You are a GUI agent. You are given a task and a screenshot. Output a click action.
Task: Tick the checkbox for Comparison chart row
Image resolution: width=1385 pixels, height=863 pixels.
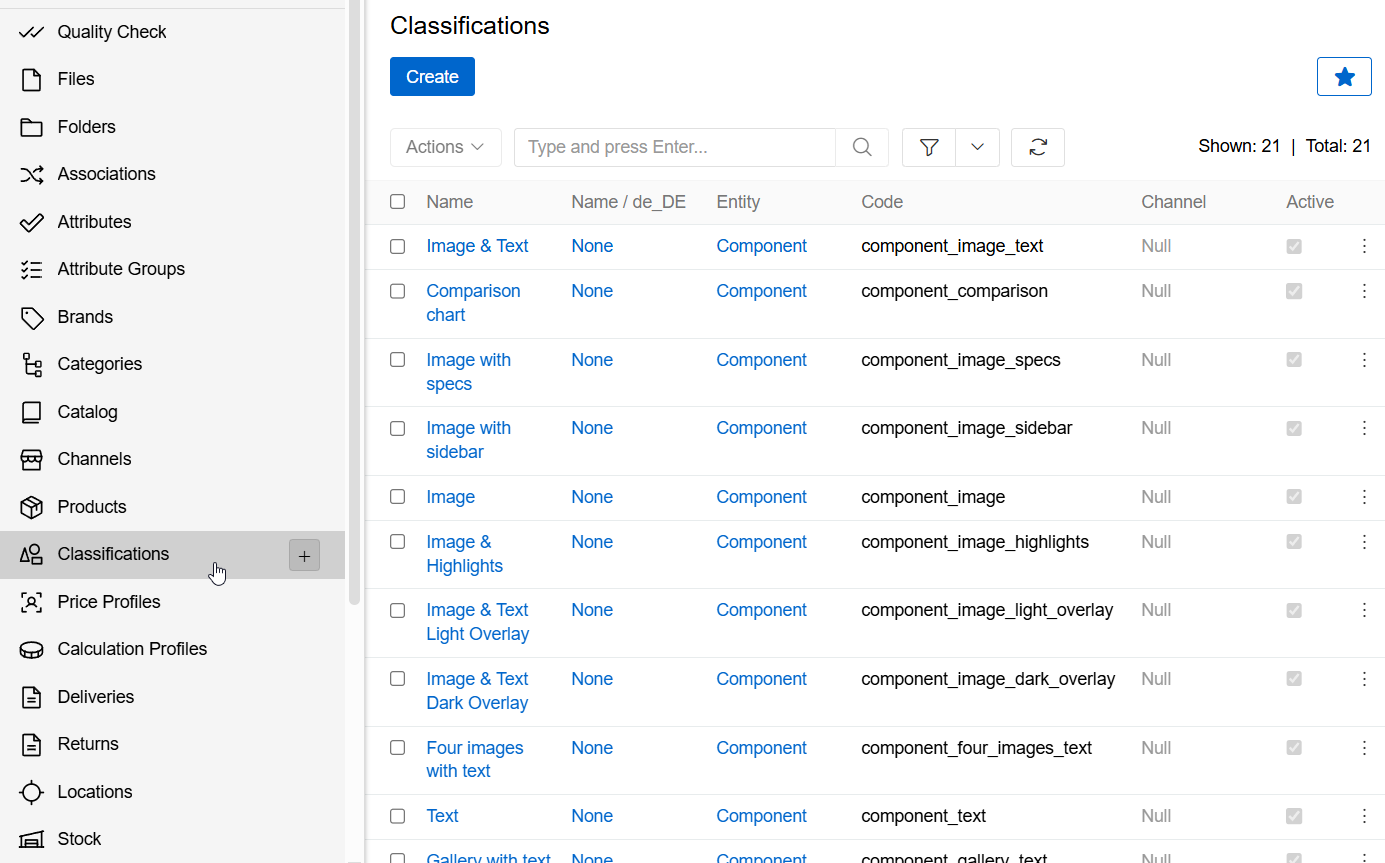[397, 291]
